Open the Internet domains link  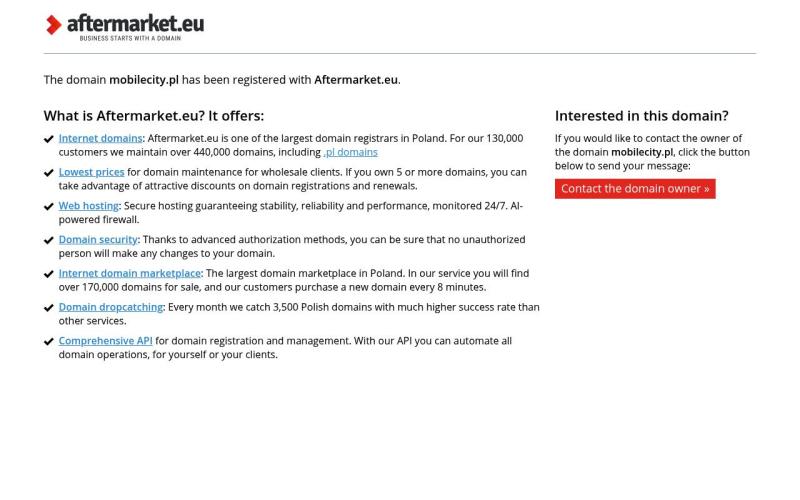100,139
